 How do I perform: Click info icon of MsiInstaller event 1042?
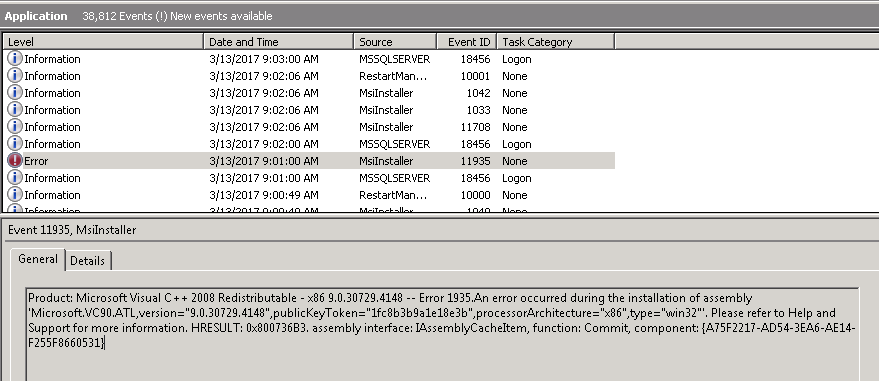click(15, 92)
